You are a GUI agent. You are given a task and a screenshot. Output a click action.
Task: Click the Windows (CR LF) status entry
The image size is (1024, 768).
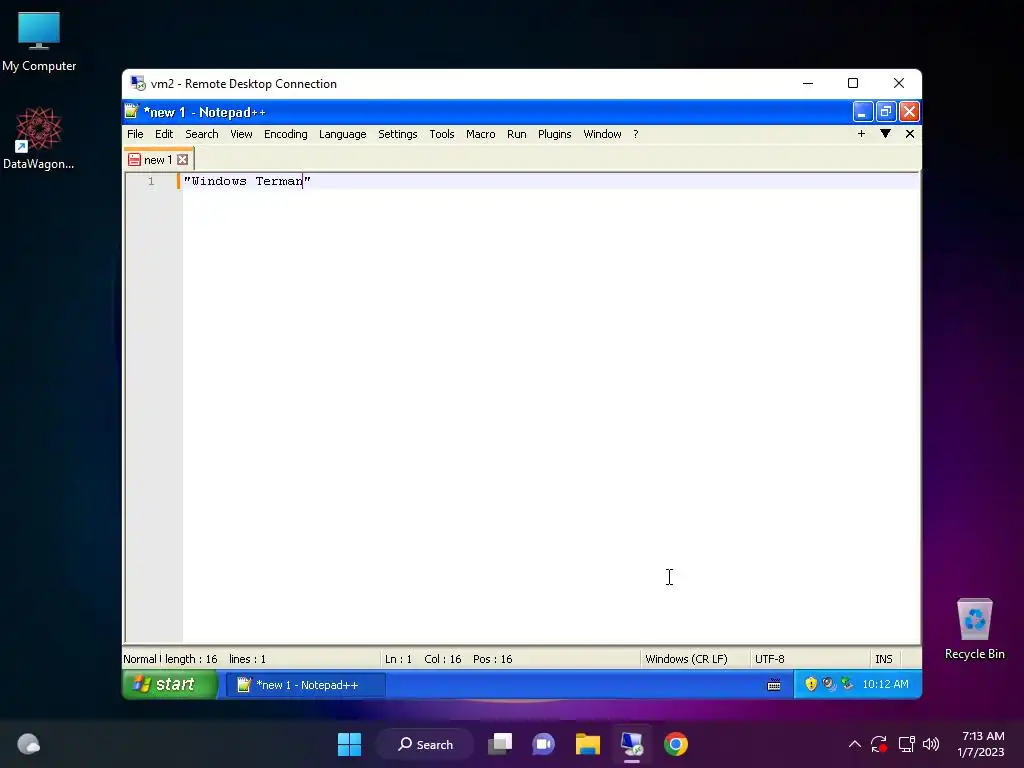click(x=686, y=659)
